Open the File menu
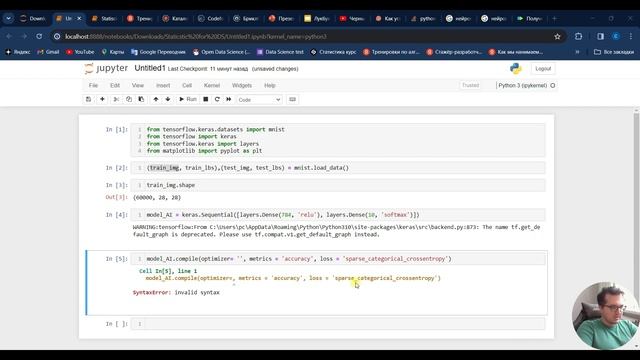 point(93,85)
